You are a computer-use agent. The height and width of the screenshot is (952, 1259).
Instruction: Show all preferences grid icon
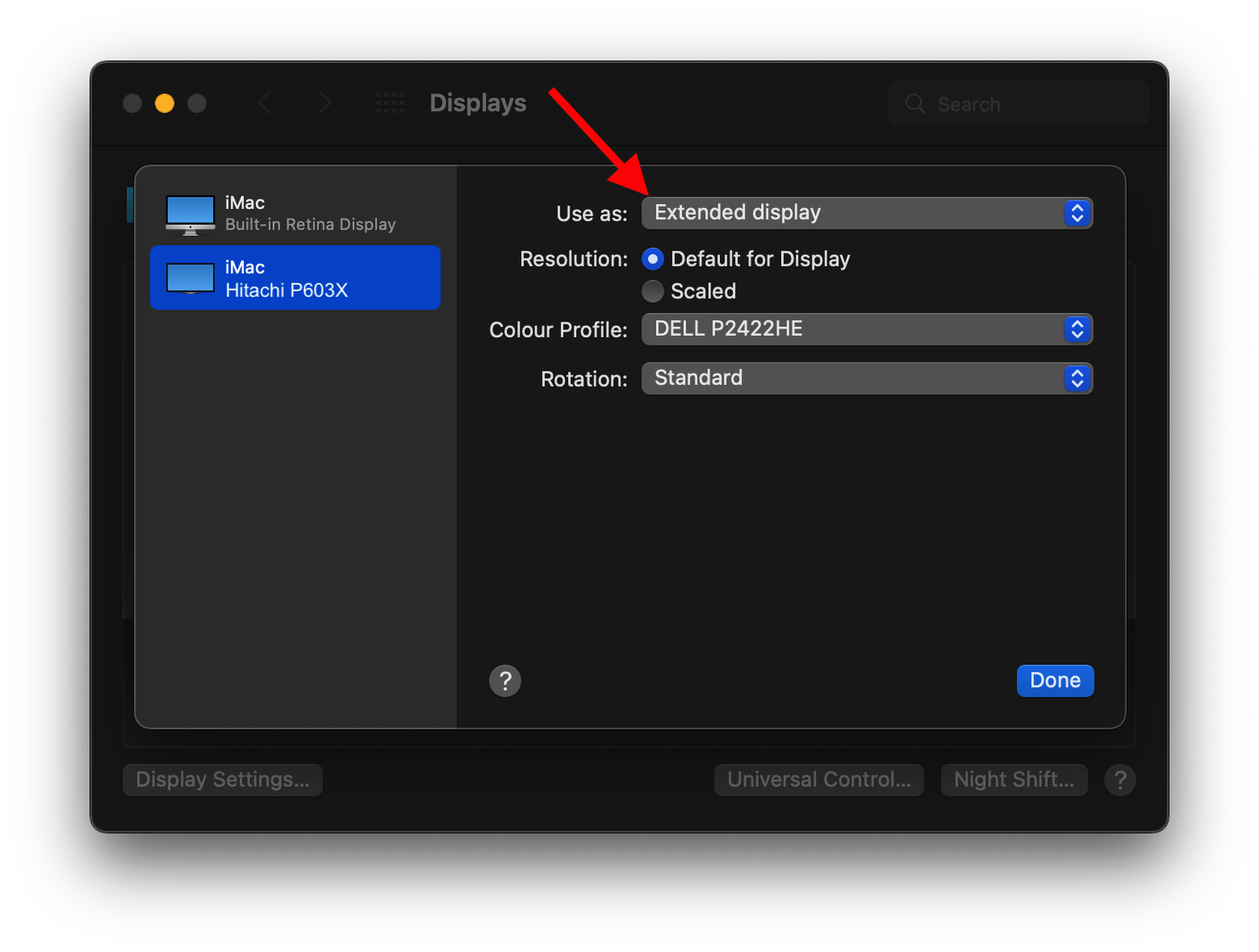click(x=391, y=103)
